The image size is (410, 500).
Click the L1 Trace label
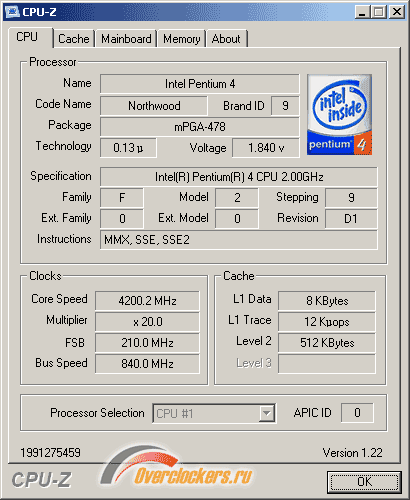pos(250,320)
